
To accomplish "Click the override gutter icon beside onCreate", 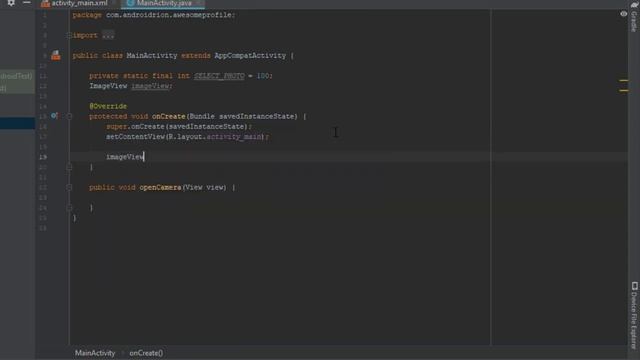I will point(54,116).
